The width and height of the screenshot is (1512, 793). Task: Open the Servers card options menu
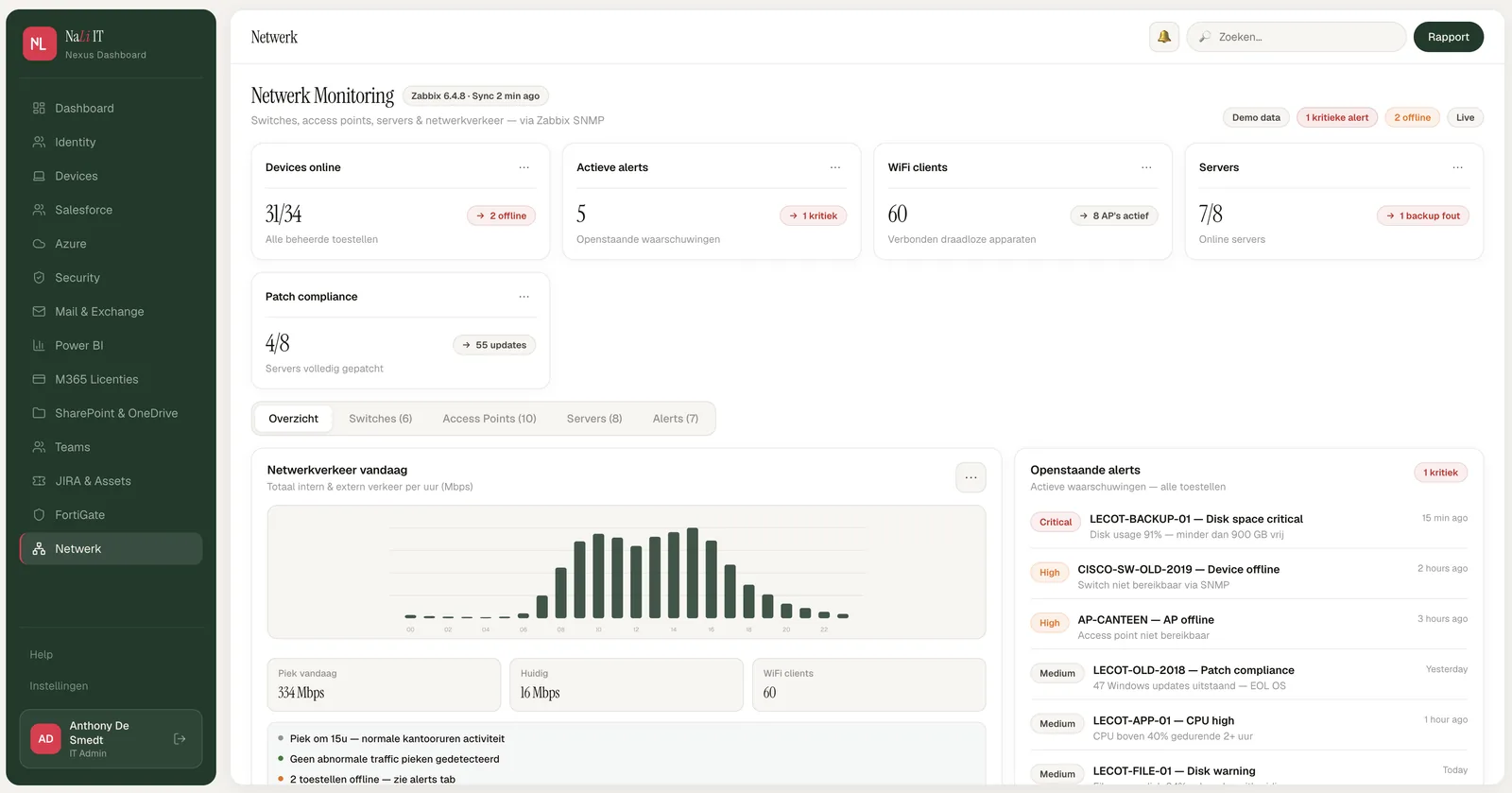tap(1457, 167)
